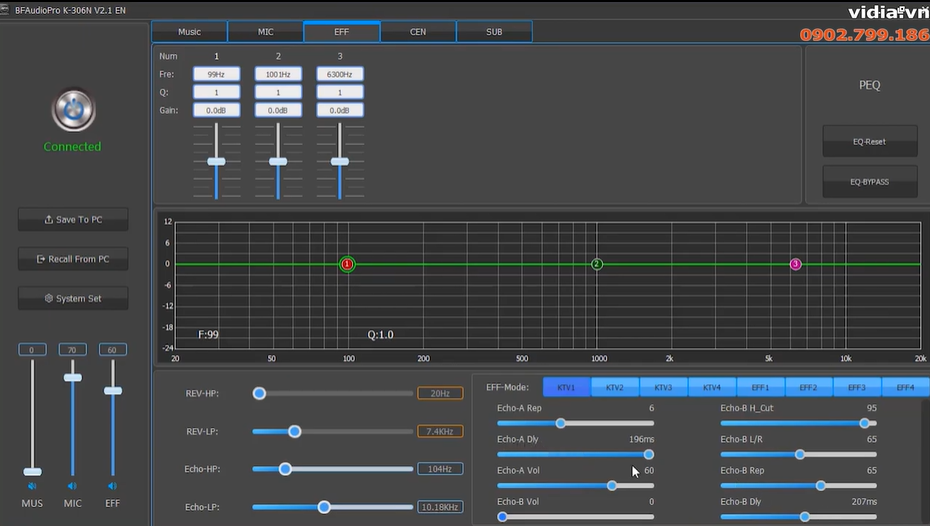
Task: Click Save To PC button
Action: (x=73, y=219)
